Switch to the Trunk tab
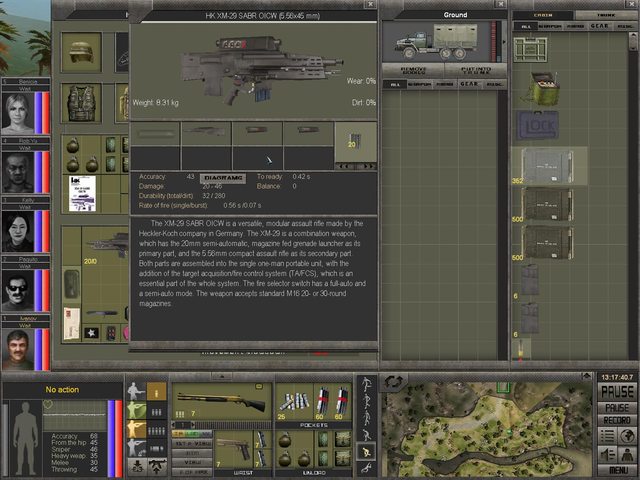Screen dimensions: 640x480 pyautogui.click(x=605, y=15)
